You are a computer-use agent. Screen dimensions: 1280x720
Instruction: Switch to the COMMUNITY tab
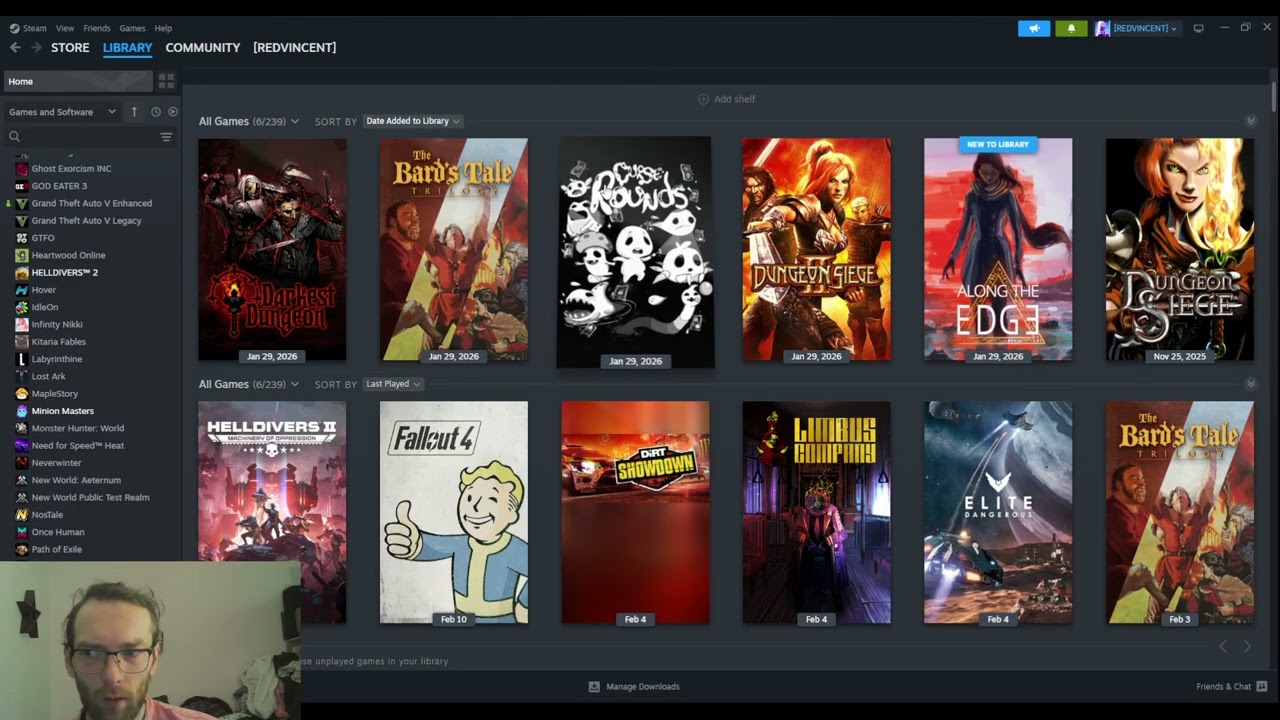pyautogui.click(x=203, y=47)
